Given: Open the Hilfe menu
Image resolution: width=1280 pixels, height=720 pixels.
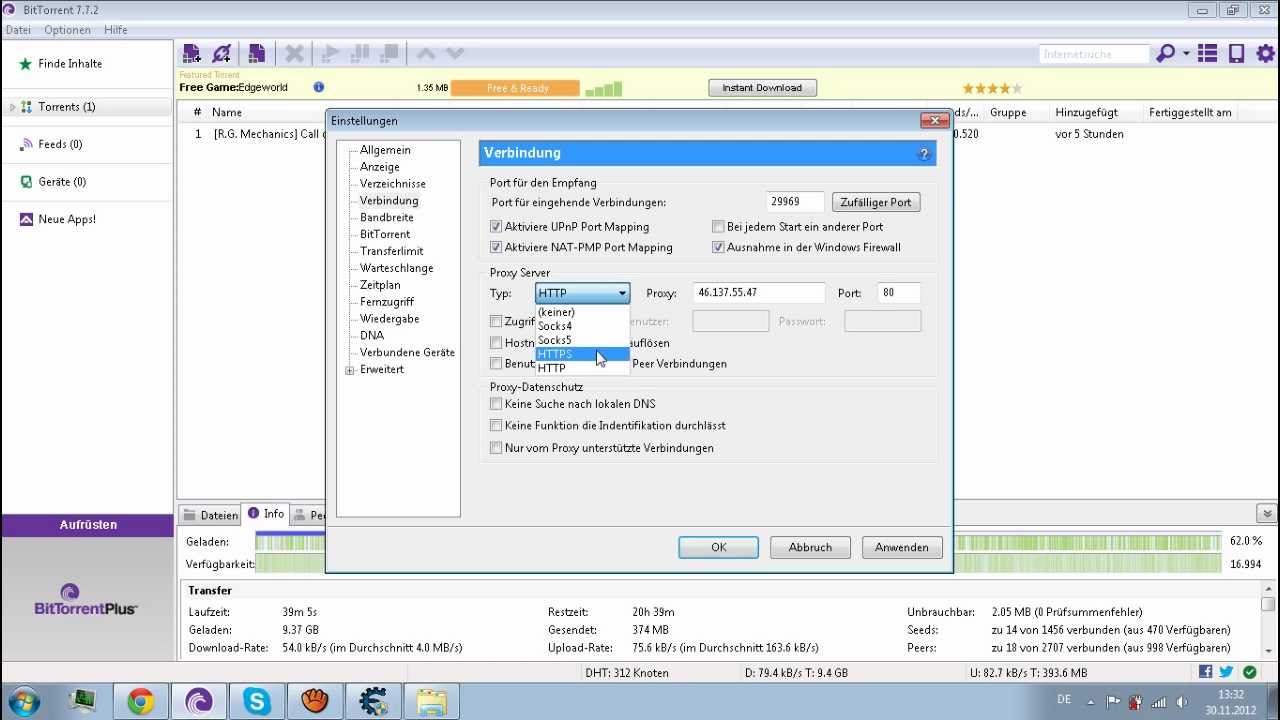Looking at the screenshot, I should (116, 30).
